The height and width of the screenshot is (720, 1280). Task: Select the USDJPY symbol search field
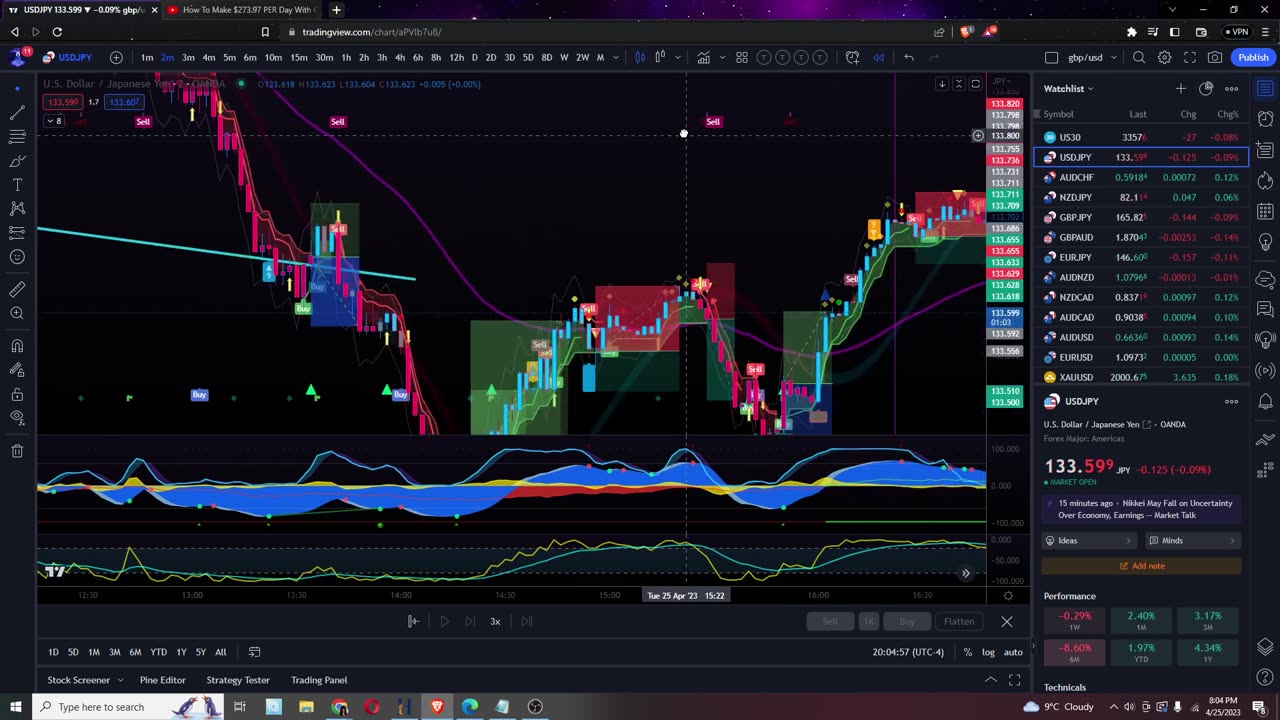pos(68,57)
